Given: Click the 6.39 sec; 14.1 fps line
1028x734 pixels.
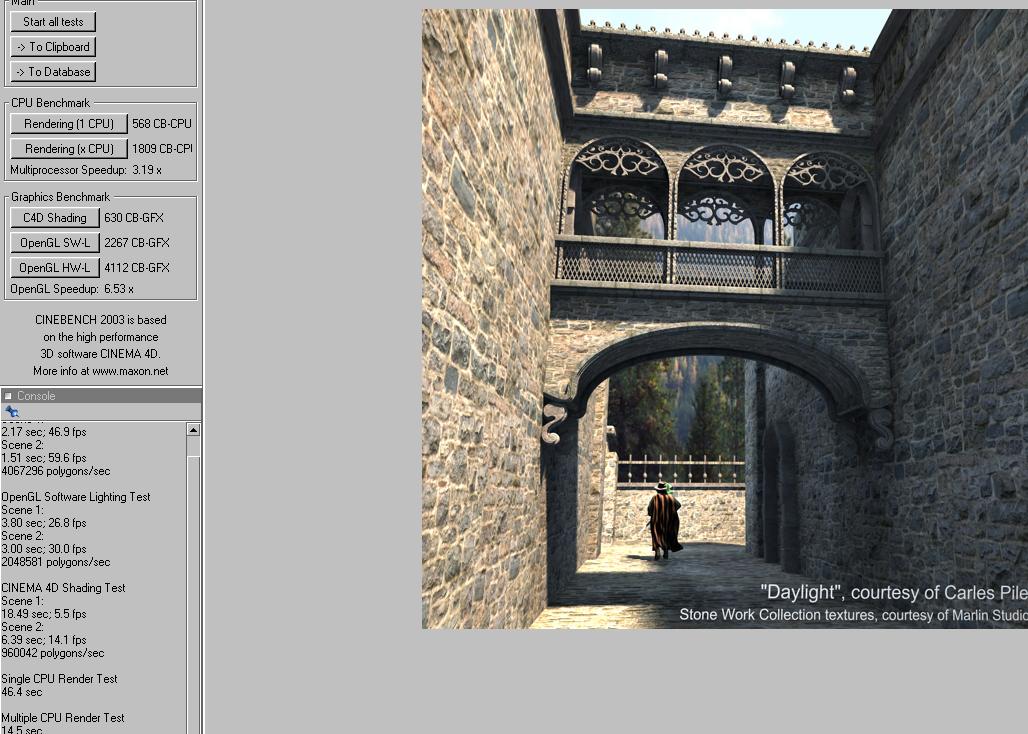Looking at the screenshot, I should (x=44, y=640).
